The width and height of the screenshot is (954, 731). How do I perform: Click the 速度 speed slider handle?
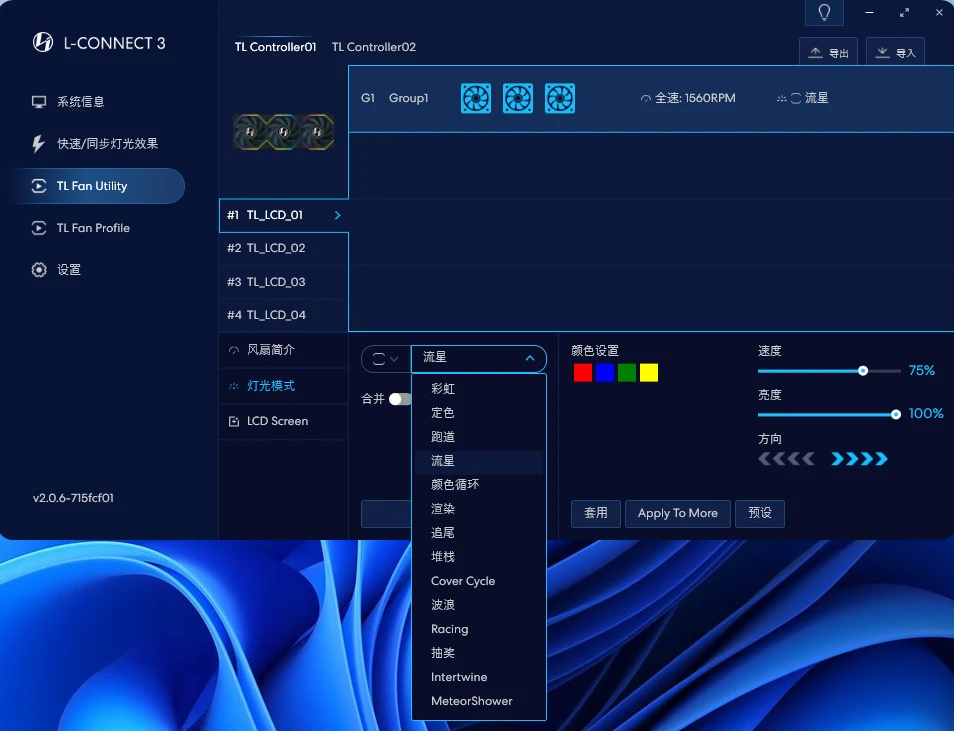click(863, 371)
